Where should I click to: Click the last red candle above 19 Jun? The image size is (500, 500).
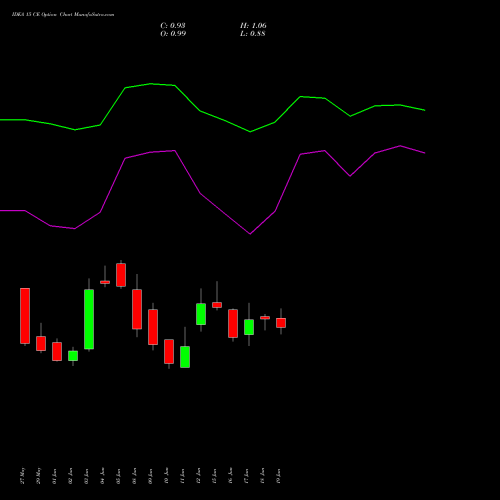point(281,323)
